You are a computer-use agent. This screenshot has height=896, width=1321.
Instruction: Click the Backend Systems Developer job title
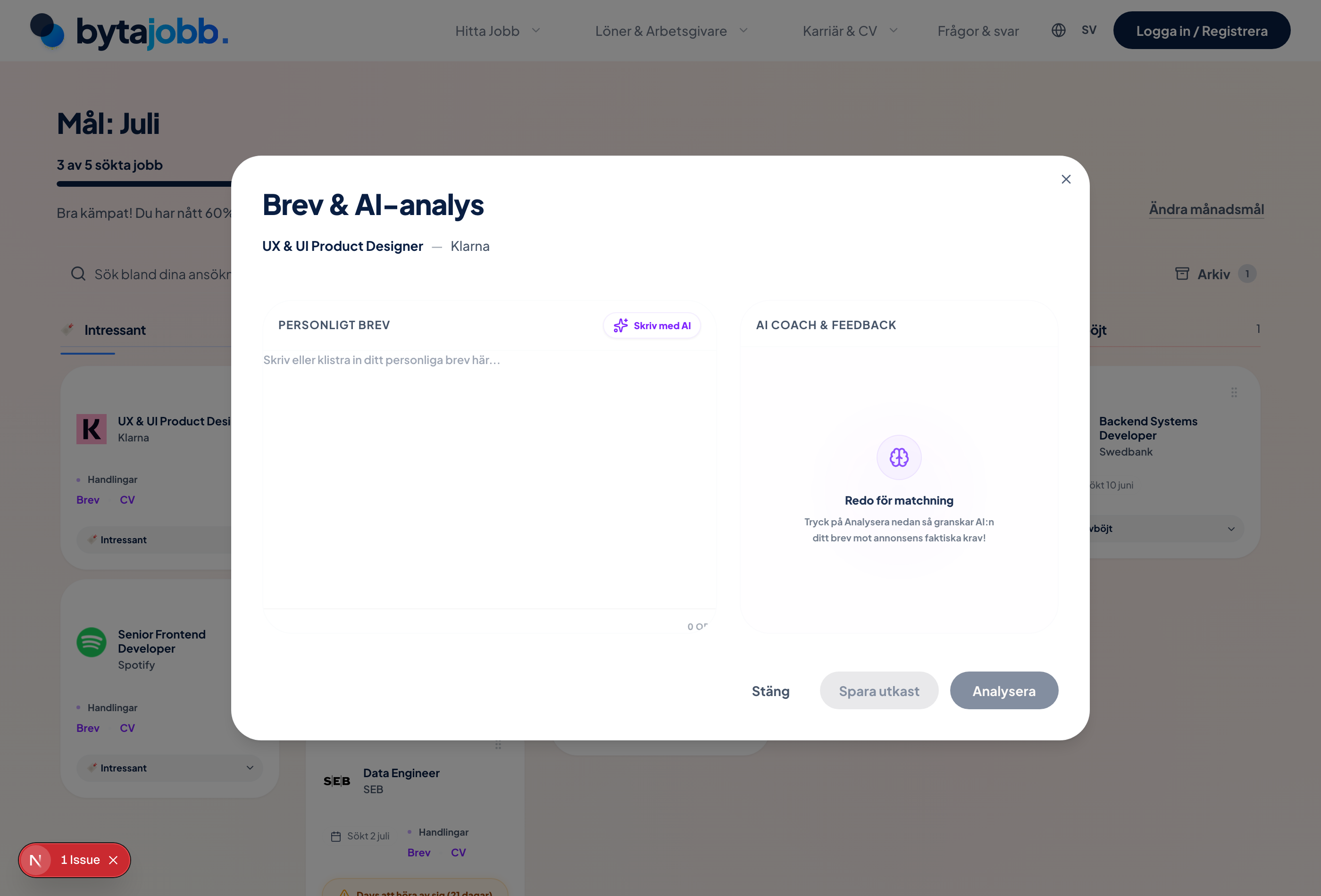[1148, 428]
